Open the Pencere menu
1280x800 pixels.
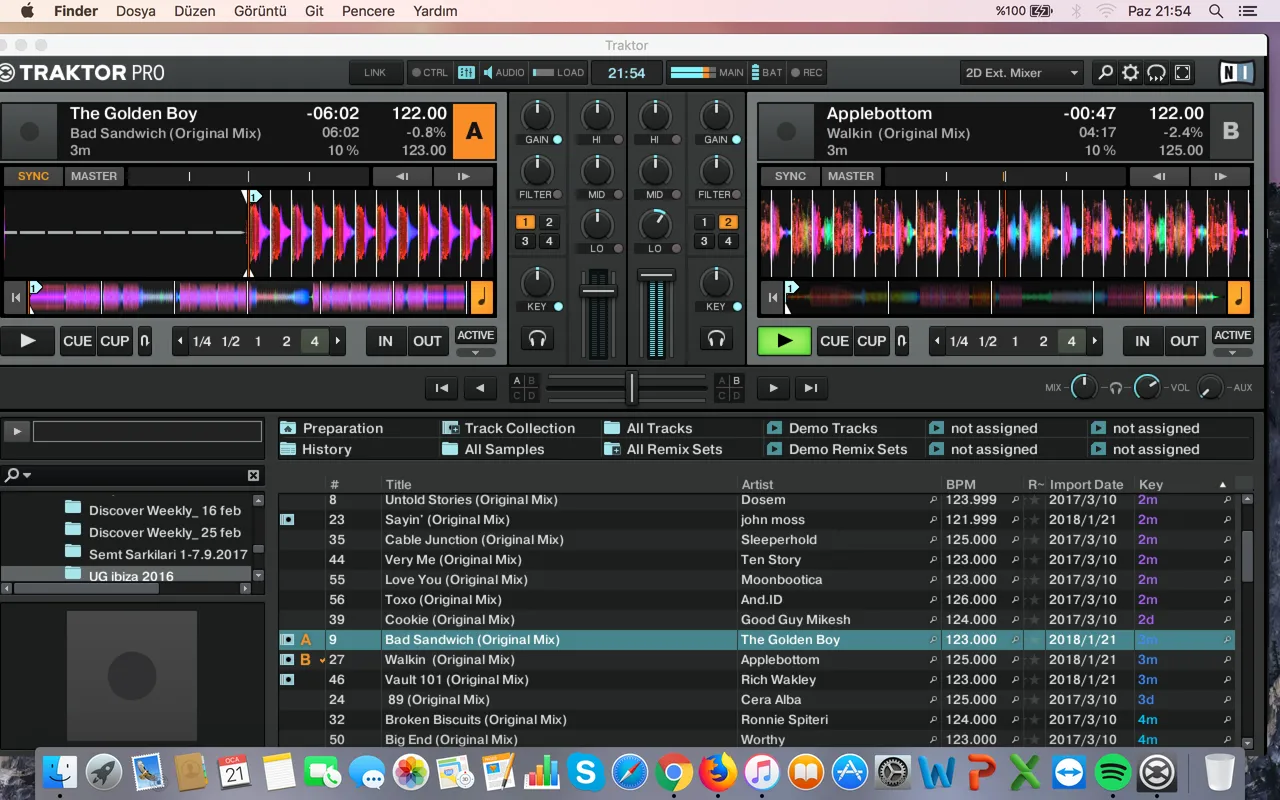coord(368,11)
